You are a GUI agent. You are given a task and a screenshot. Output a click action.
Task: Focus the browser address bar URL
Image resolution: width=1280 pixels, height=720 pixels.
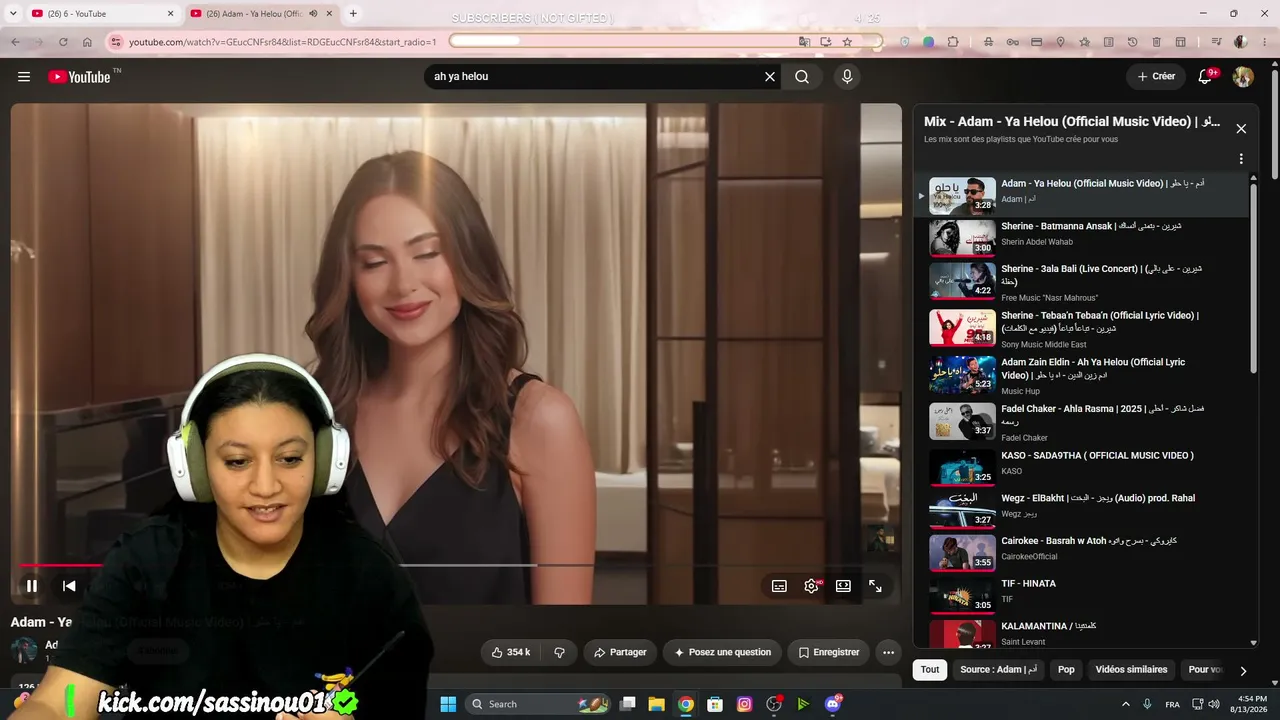[x=283, y=42]
